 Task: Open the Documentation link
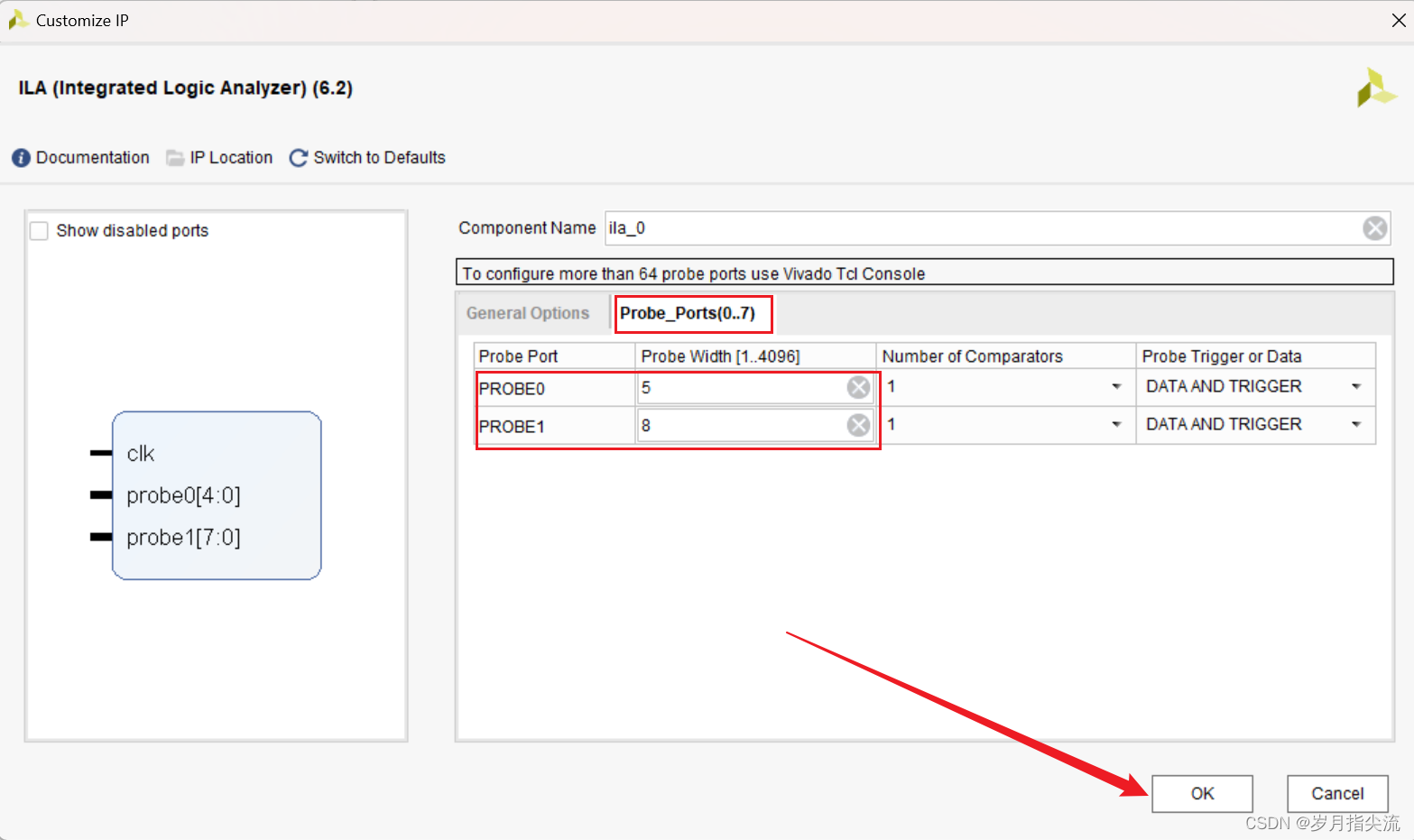[93, 158]
